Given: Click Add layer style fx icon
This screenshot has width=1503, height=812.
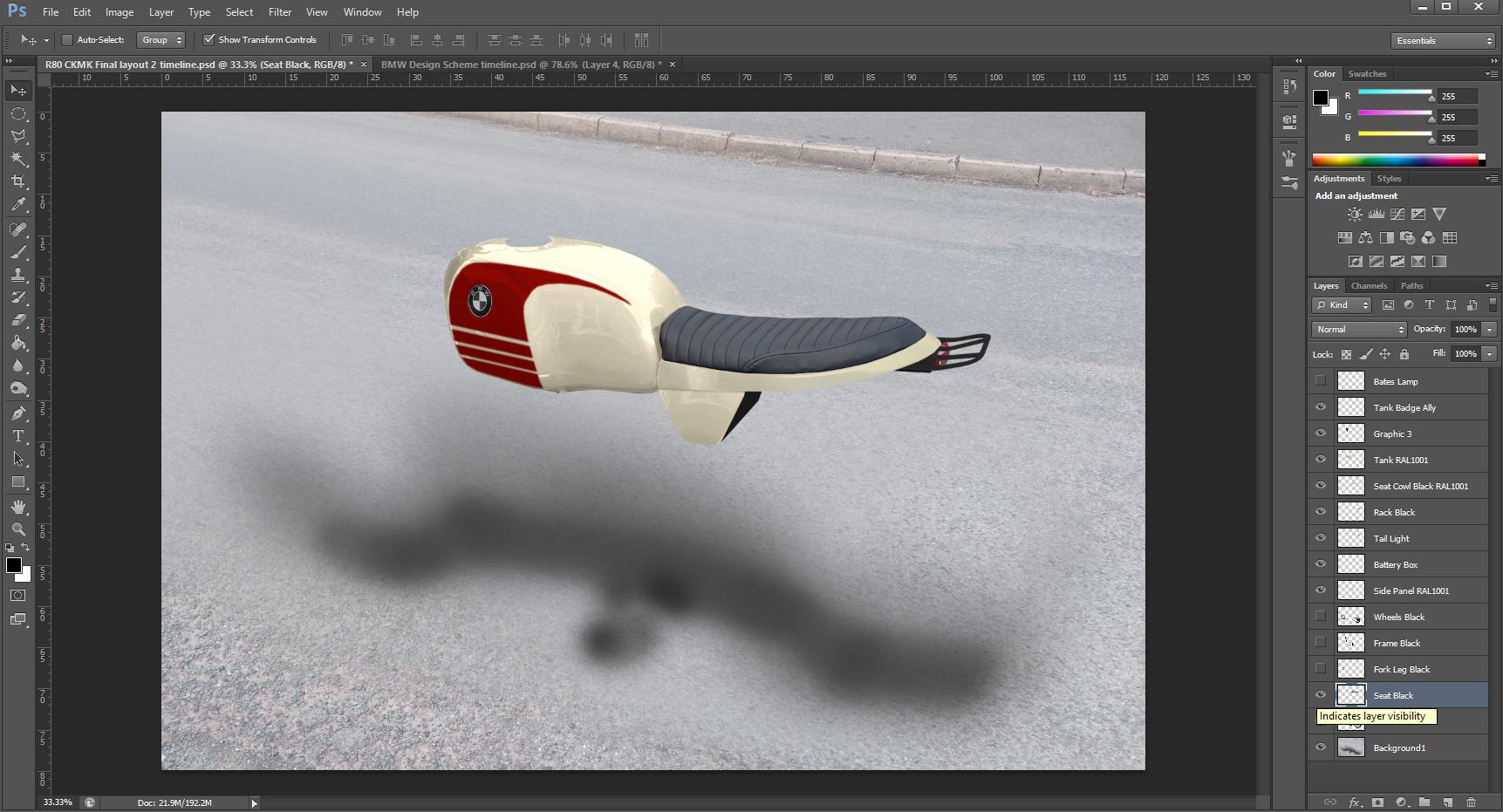Looking at the screenshot, I should tap(1355, 802).
